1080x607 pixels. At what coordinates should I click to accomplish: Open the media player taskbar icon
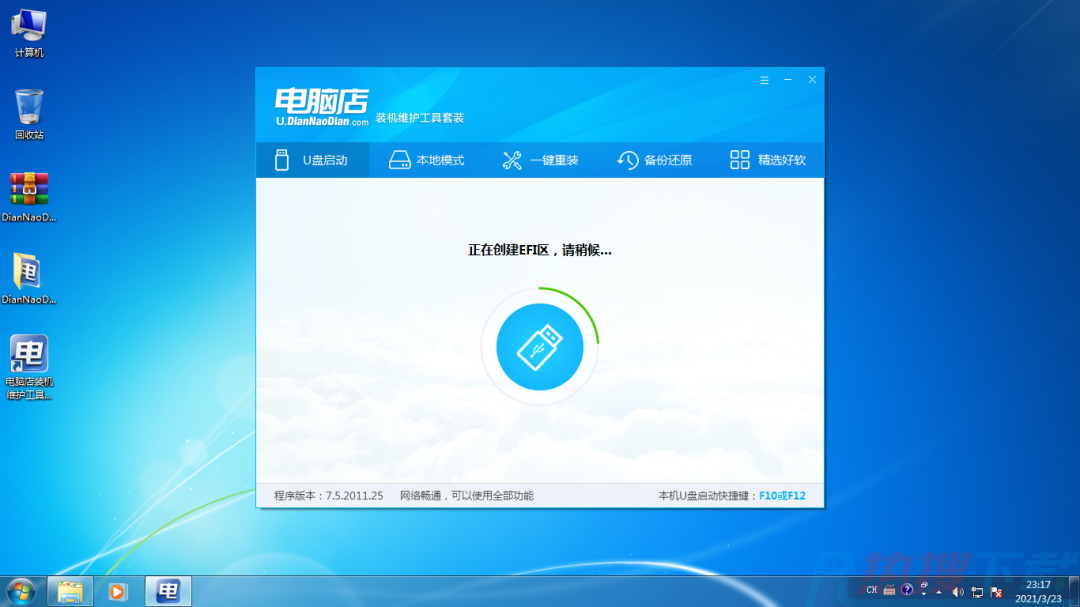point(118,592)
